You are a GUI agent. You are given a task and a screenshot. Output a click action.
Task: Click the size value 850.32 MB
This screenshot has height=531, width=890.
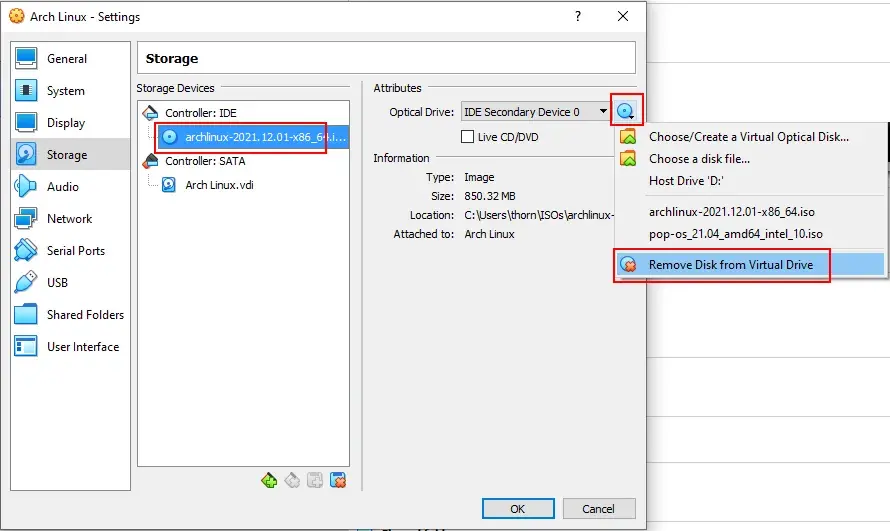490,196
